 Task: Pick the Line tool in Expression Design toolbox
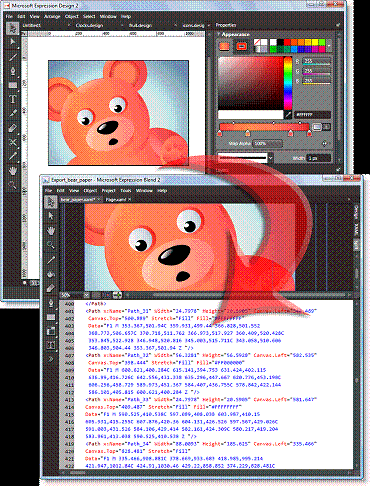coord(13,57)
